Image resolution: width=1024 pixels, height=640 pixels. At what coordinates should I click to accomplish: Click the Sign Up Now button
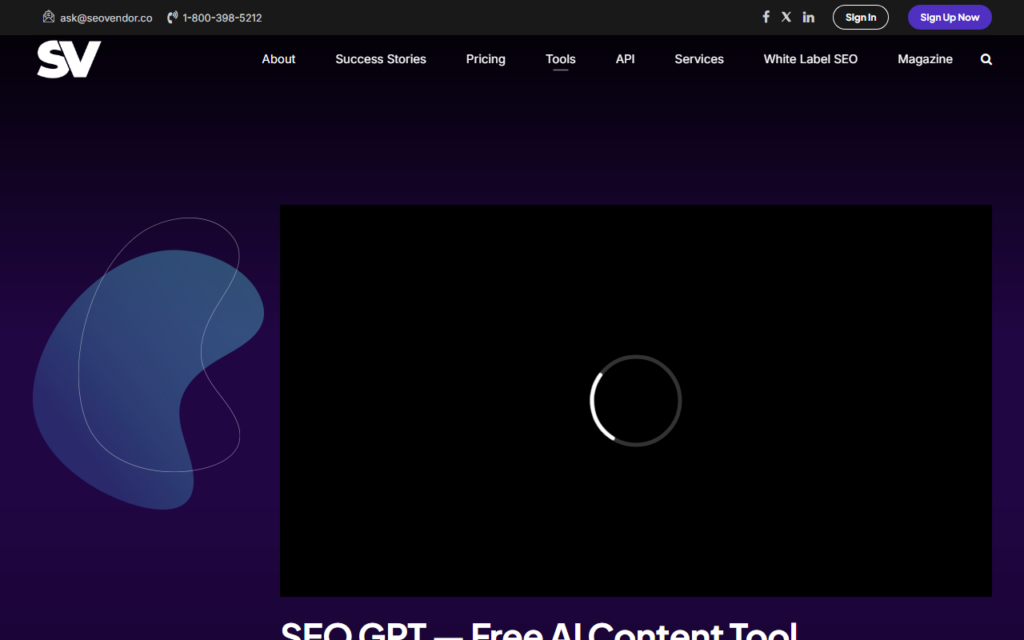[x=950, y=18]
